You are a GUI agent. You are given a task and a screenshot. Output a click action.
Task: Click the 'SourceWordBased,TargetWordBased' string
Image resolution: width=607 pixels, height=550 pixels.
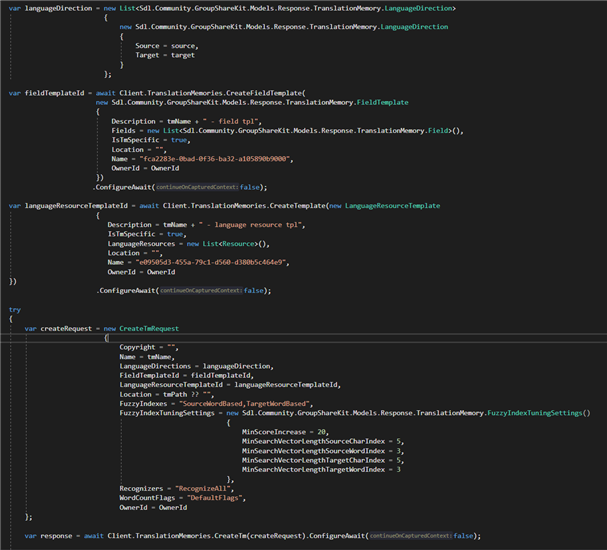246,403
